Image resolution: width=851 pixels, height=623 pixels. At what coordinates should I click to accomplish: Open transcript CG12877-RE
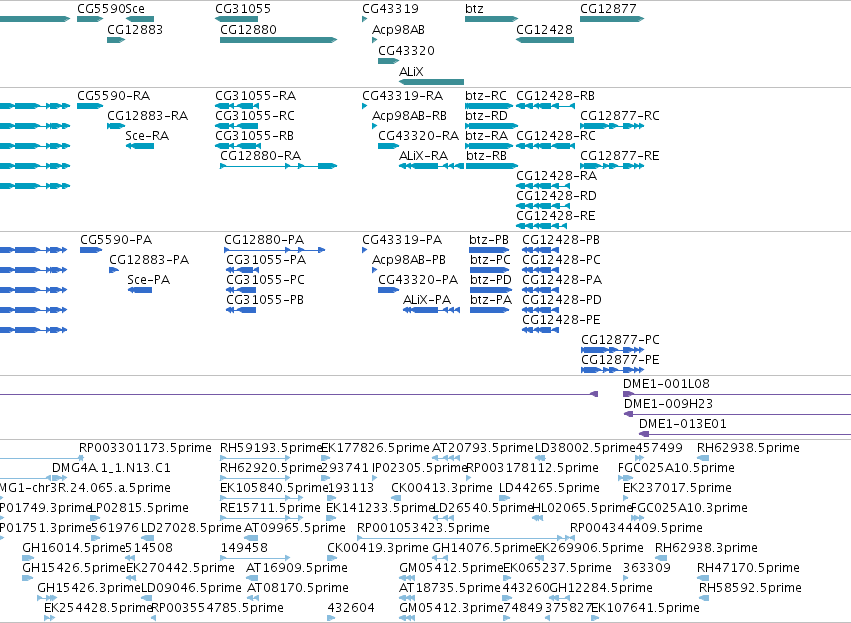pyautogui.click(x=620, y=156)
